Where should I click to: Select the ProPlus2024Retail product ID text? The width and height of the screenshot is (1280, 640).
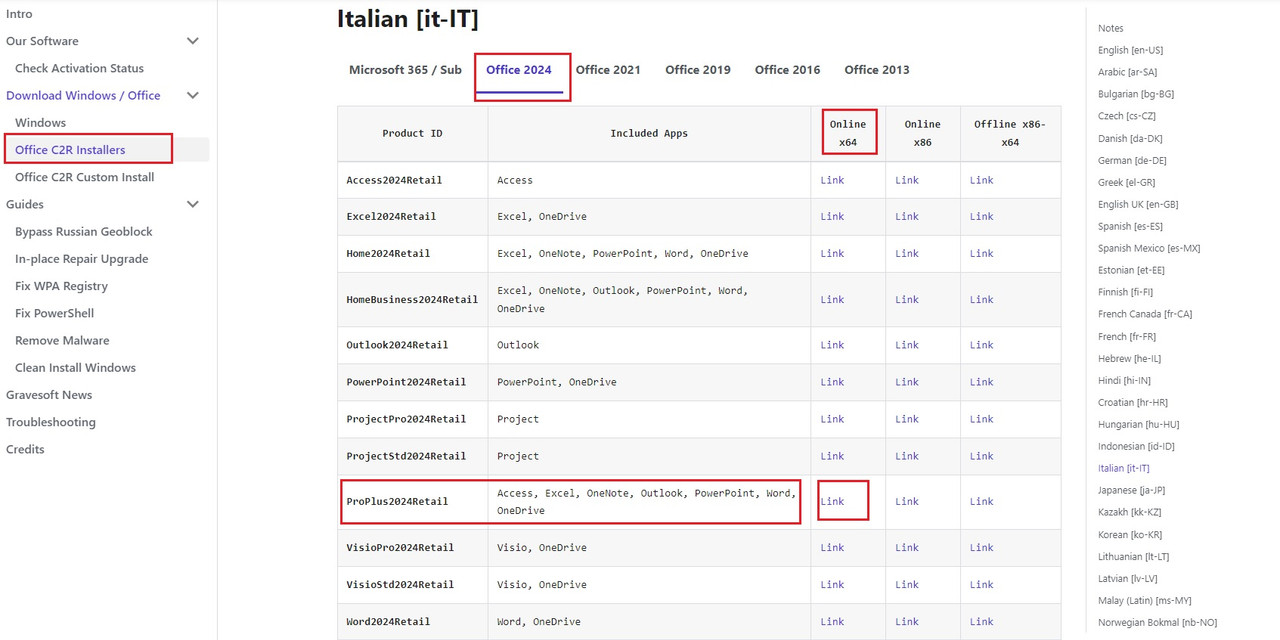[x=397, y=502]
